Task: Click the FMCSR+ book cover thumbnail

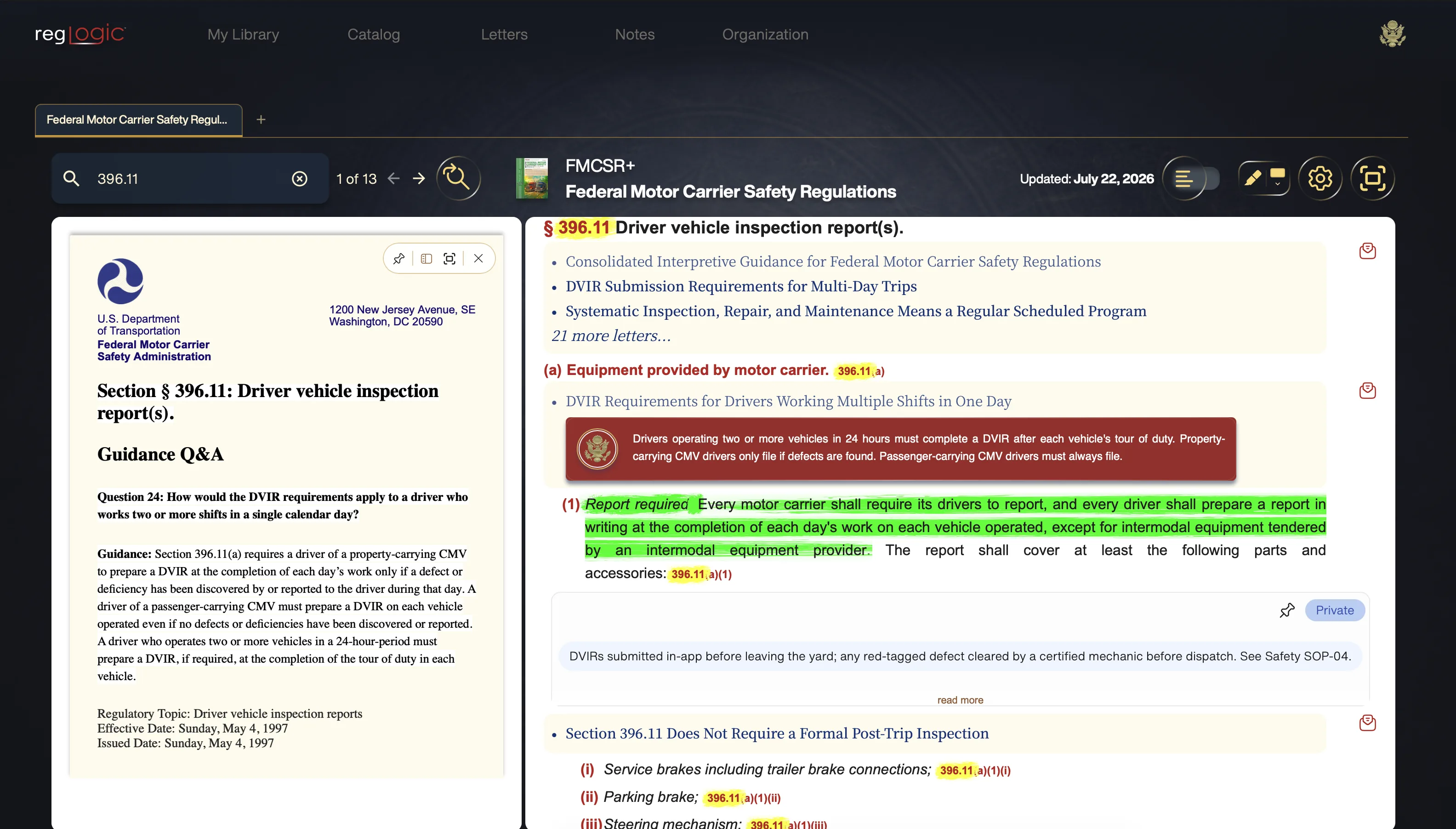Action: (x=531, y=178)
